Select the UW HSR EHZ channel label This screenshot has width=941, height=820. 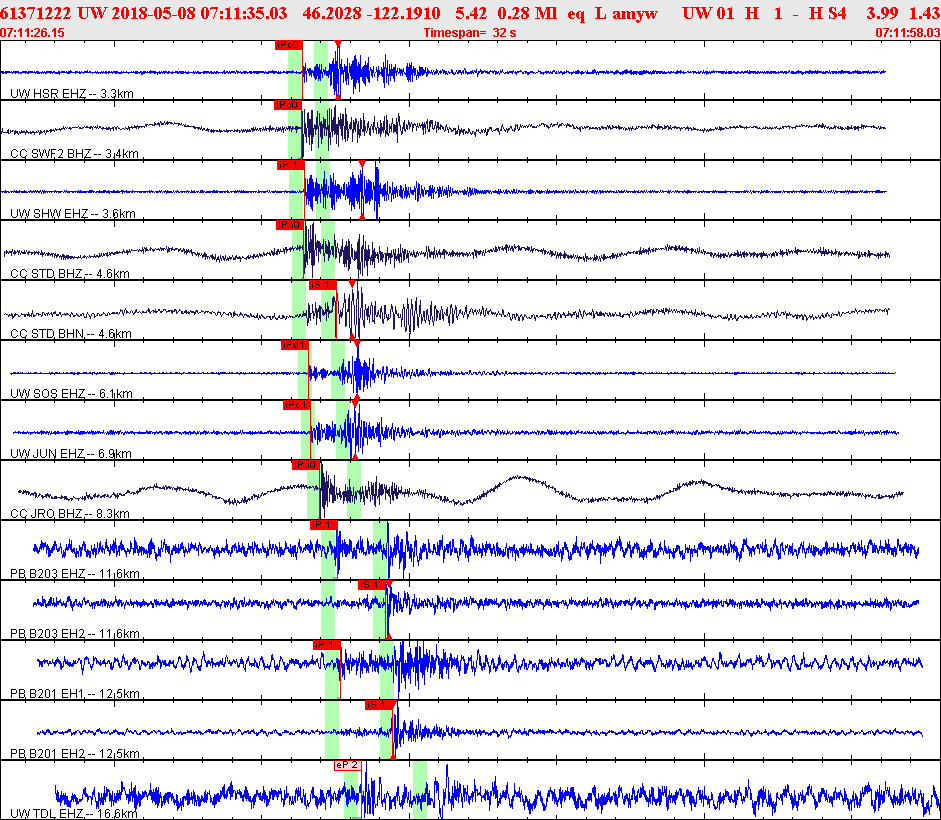[72, 94]
